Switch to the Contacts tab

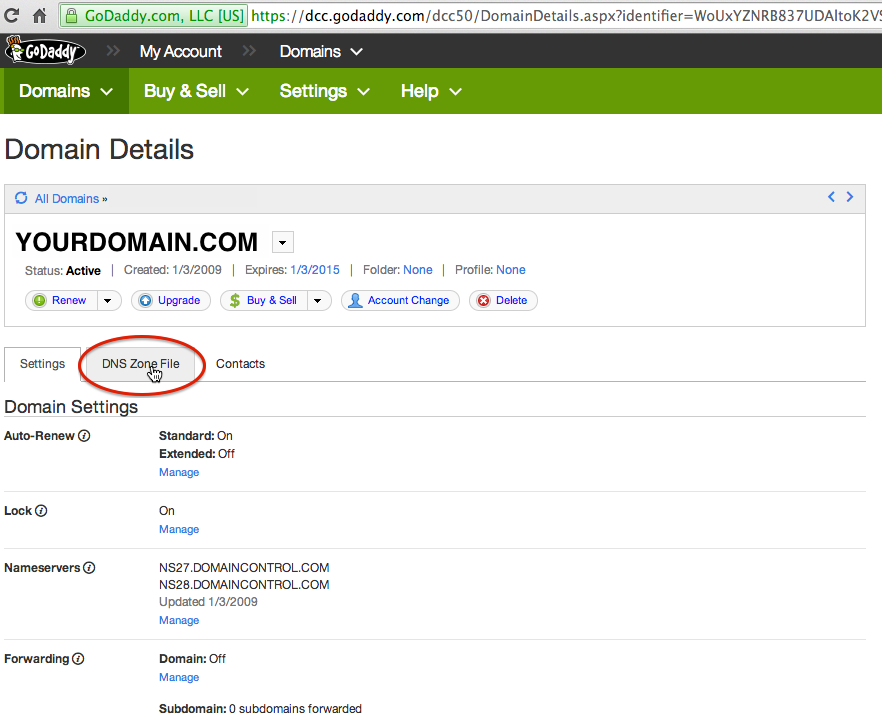pos(240,364)
